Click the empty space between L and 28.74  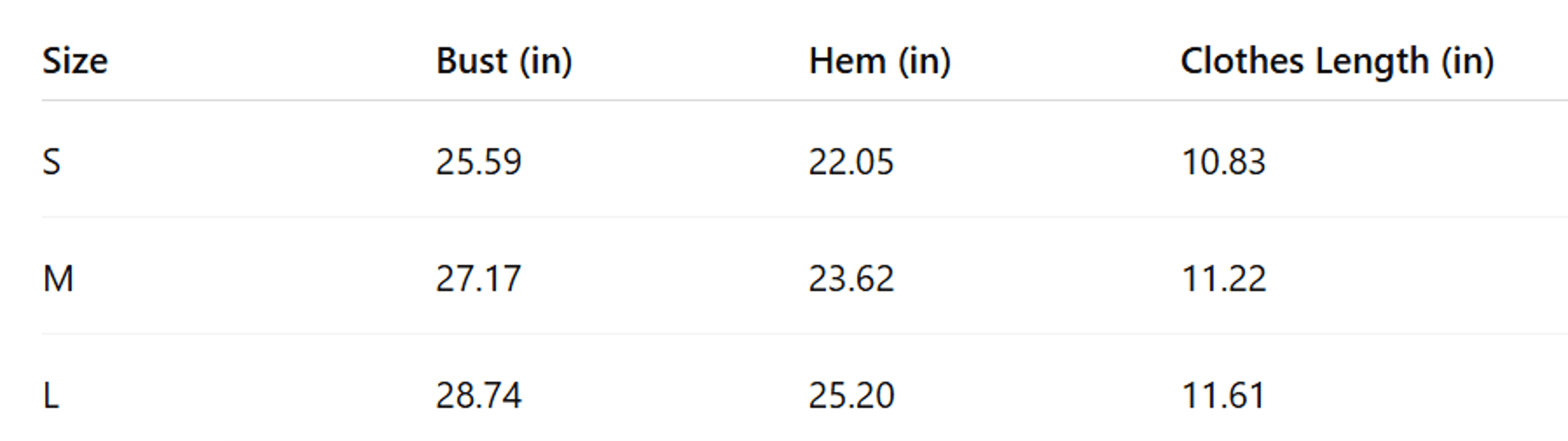pyautogui.click(x=248, y=396)
